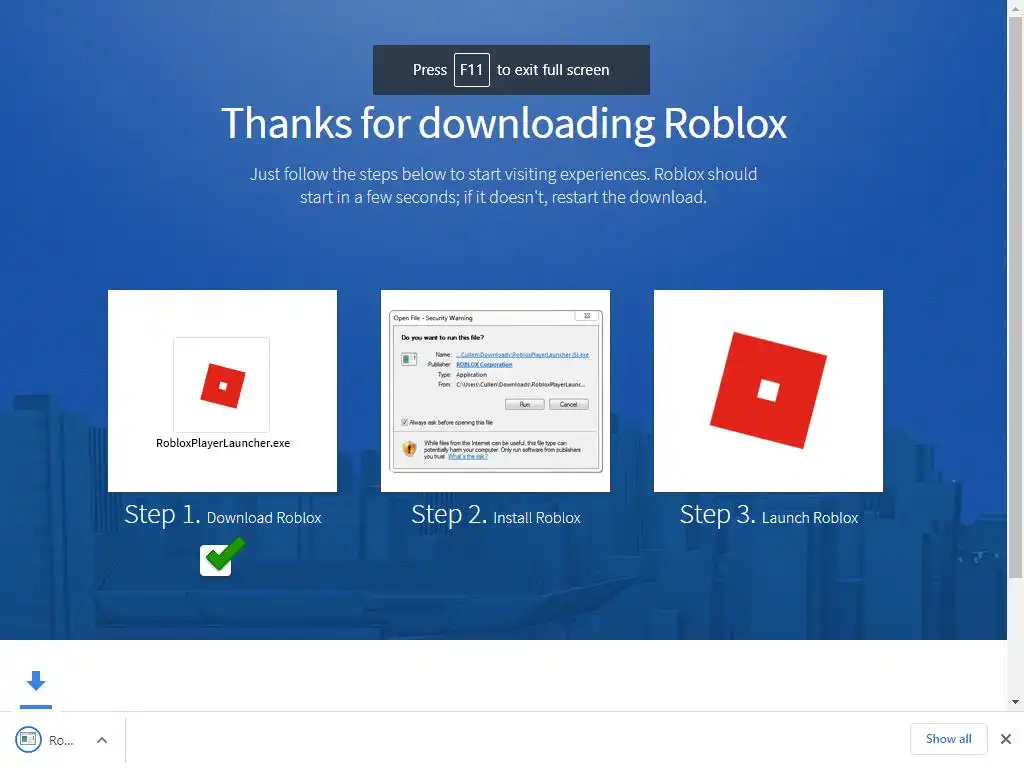1024x768 pixels.
Task: Click the scrollbar down arrow
Action: (1015, 702)
